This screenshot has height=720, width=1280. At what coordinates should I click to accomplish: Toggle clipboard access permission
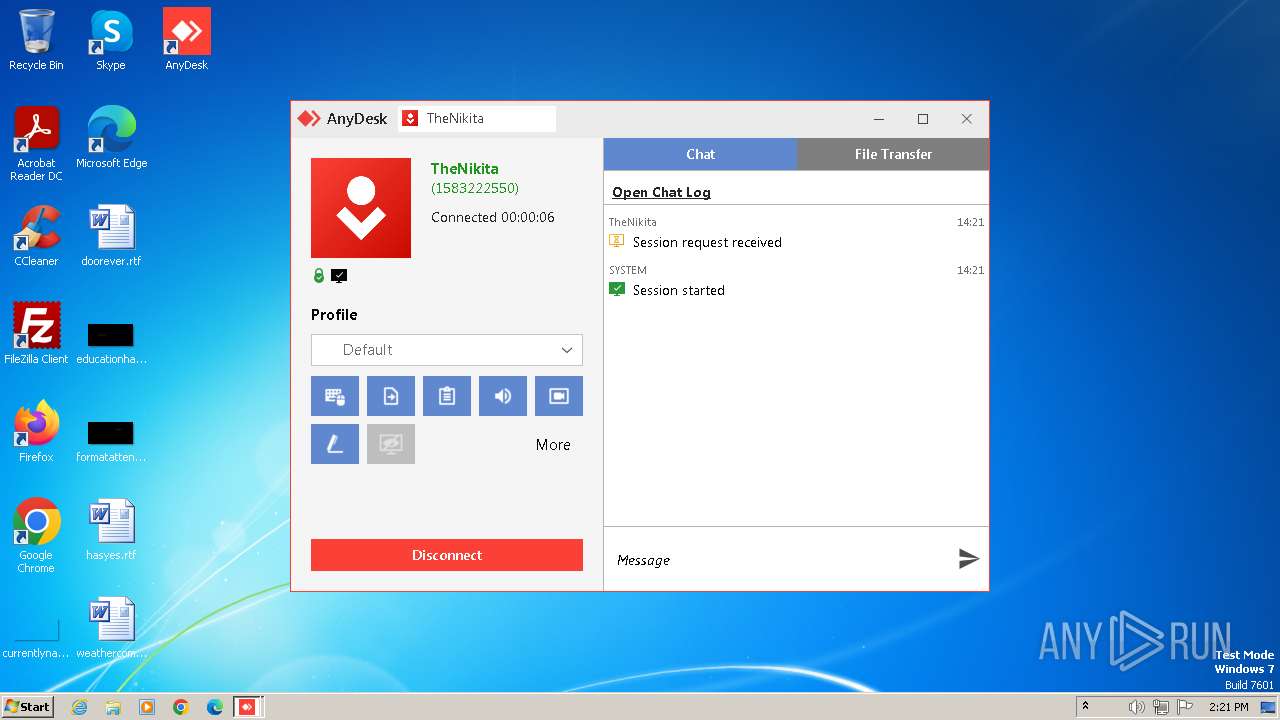click(x=447, y=396)
